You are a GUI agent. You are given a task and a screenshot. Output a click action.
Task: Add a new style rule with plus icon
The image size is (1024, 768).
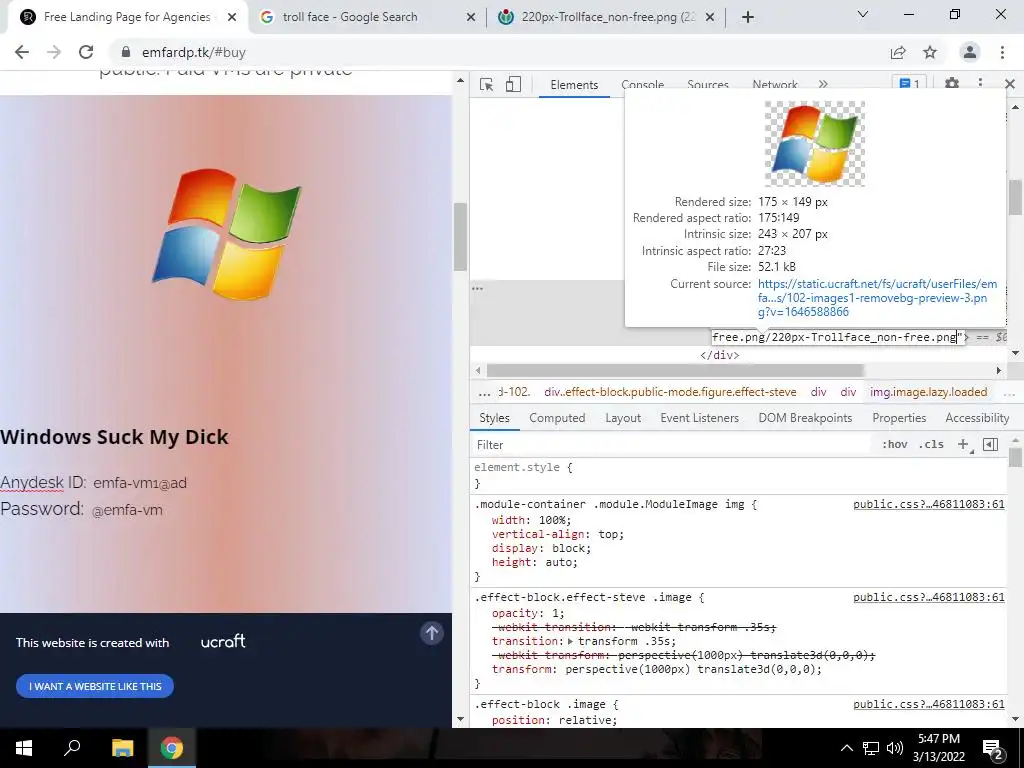(x=963, y=445)
